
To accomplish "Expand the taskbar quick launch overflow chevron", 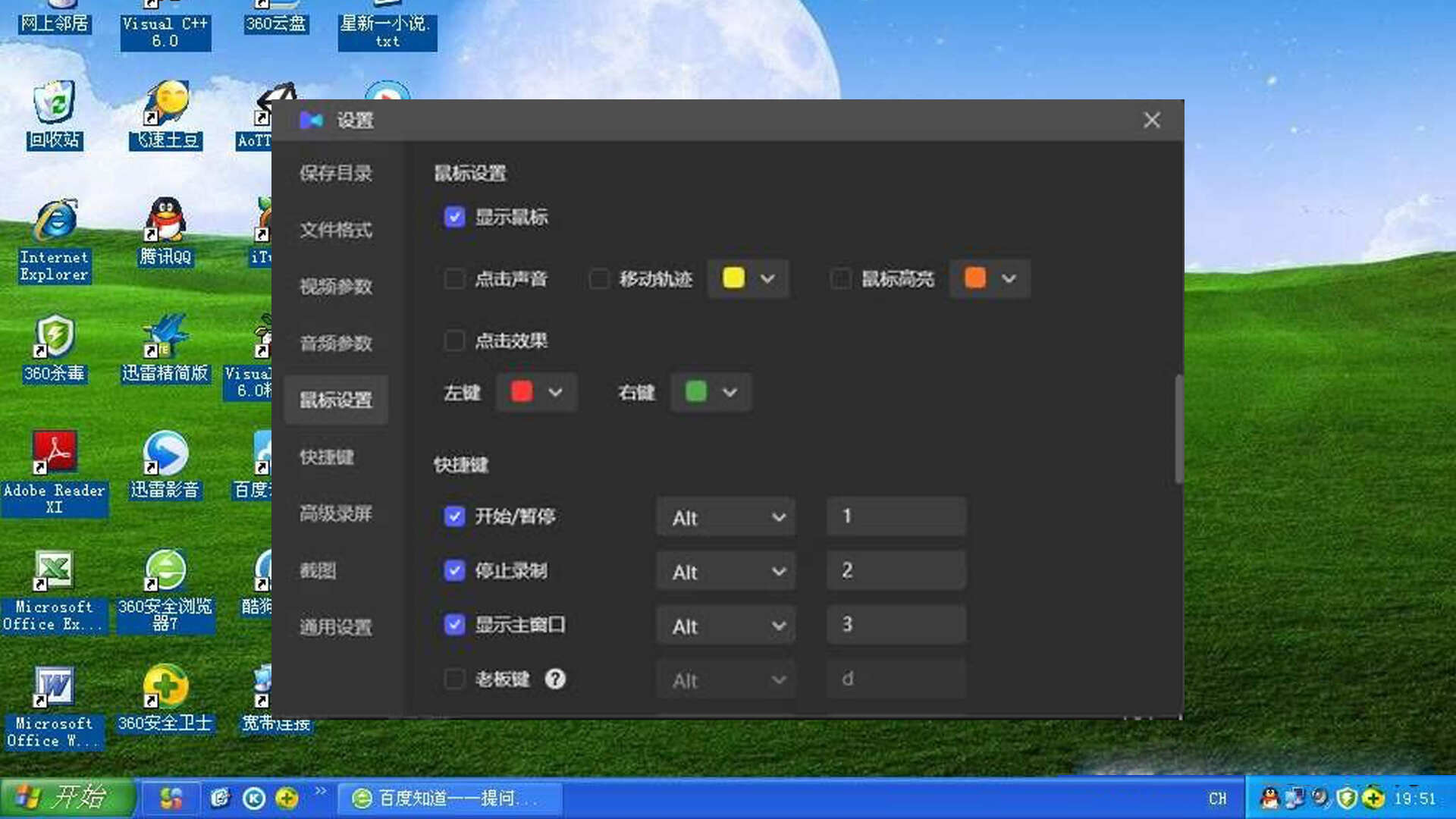I will (321, 791).
